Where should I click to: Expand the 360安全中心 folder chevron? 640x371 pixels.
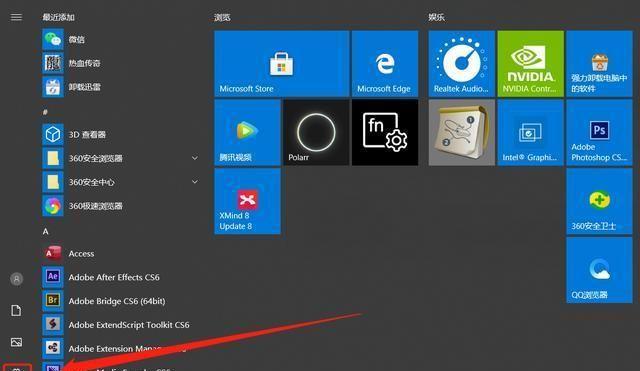pyautogui.click(x=195, y=182)
